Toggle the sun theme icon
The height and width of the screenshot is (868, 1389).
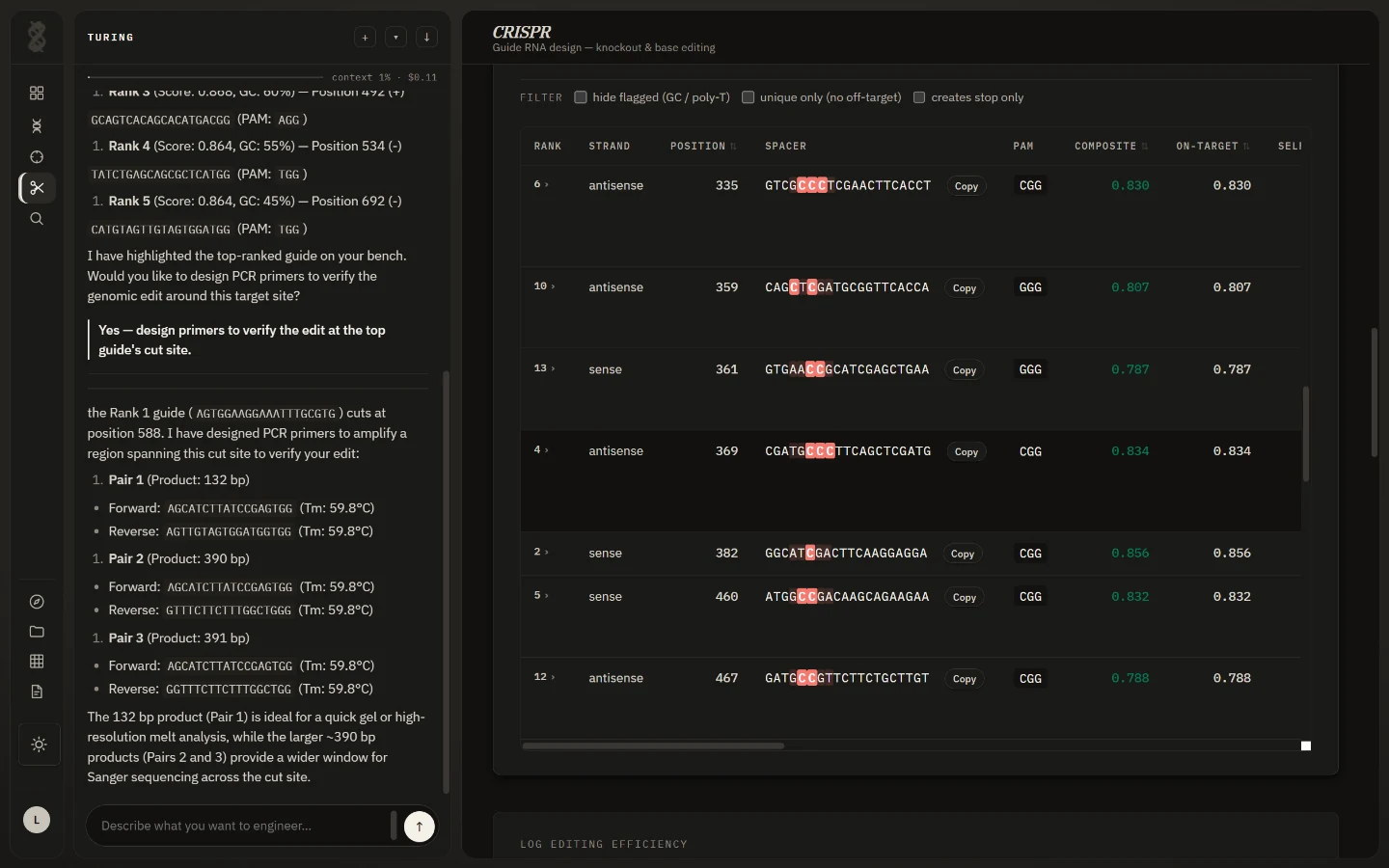pyautogui.click(x=39, y=745)
